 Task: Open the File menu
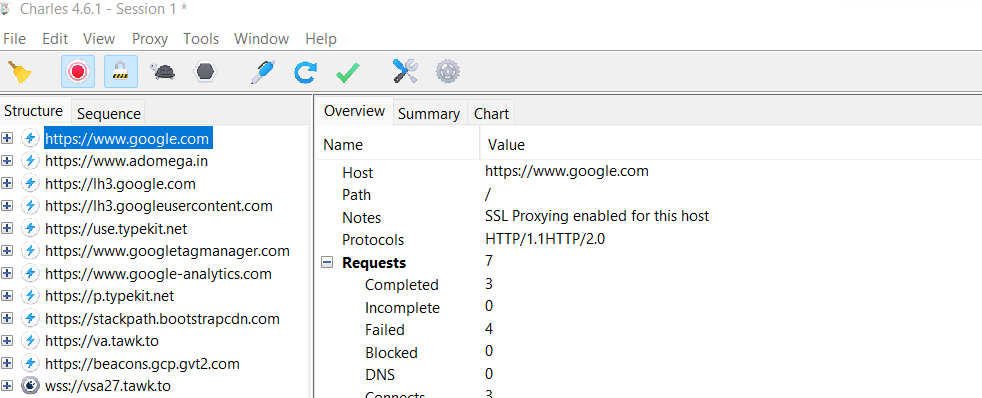pos(14,39)
